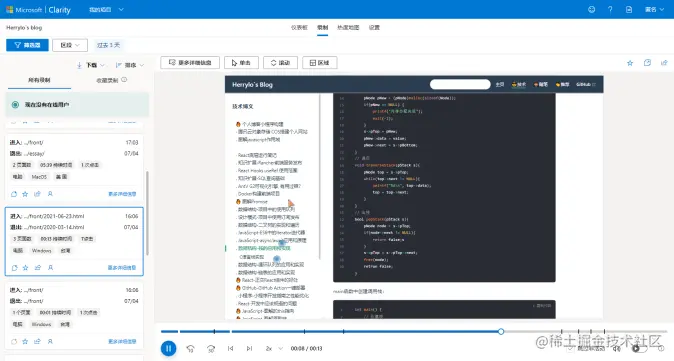This screenshot has height=361, width=674.
Task: Select the live users radio indicator
Action: click(15, 104)
